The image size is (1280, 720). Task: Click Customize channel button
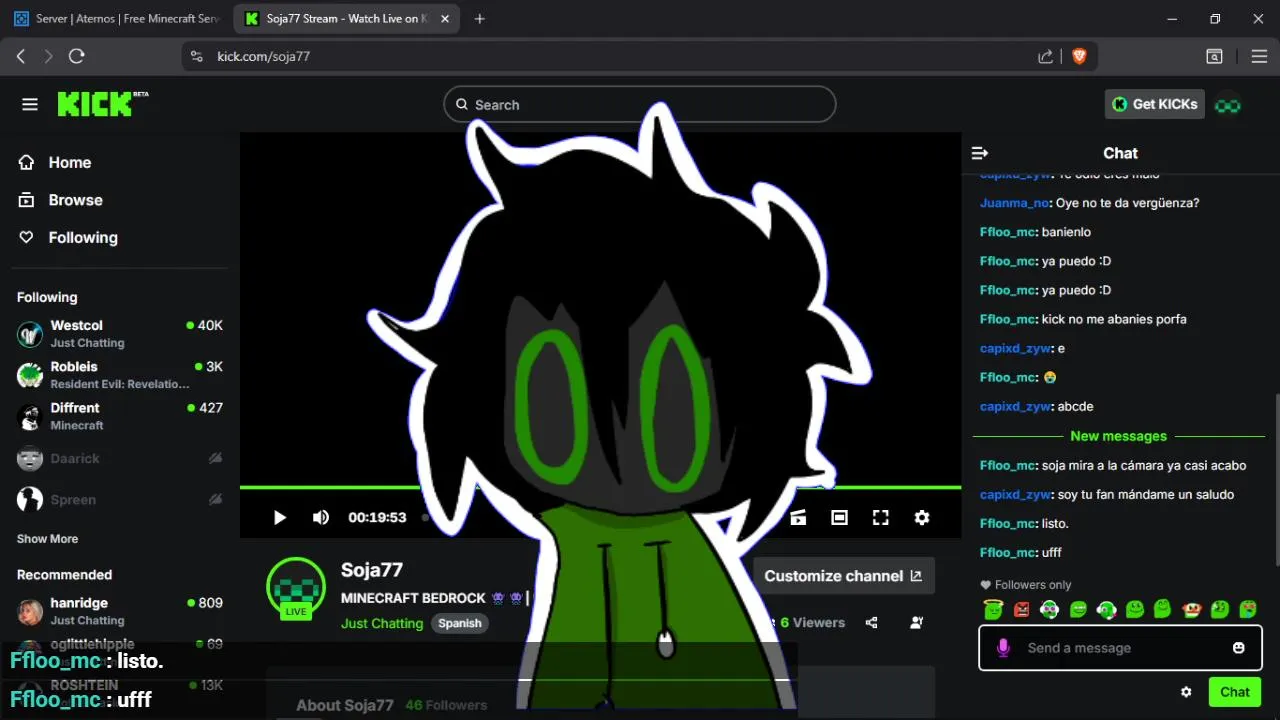843,576
